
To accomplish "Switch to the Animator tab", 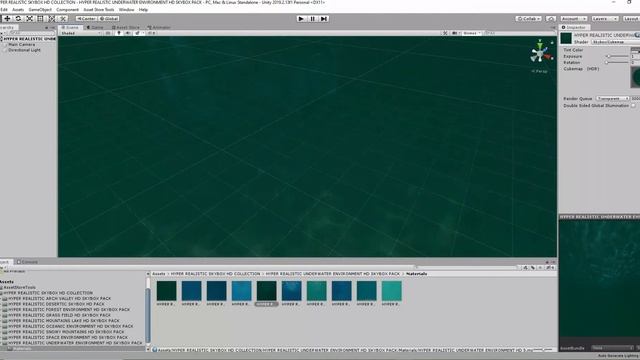I will (x=159, y=27).
